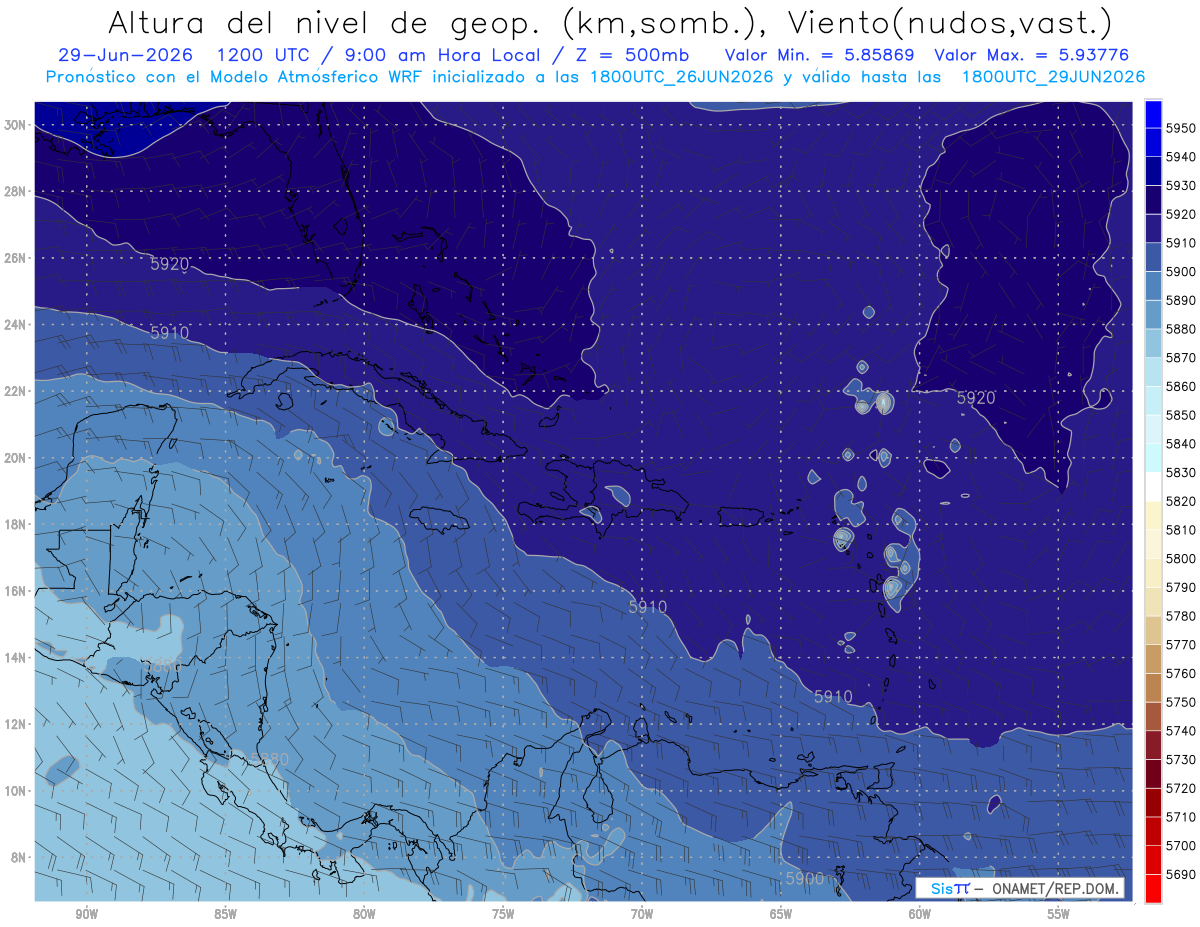Screen dimensions: 1200x927
Task: Click the '26N' latitude axis label
Action: [x=16, y=258]
